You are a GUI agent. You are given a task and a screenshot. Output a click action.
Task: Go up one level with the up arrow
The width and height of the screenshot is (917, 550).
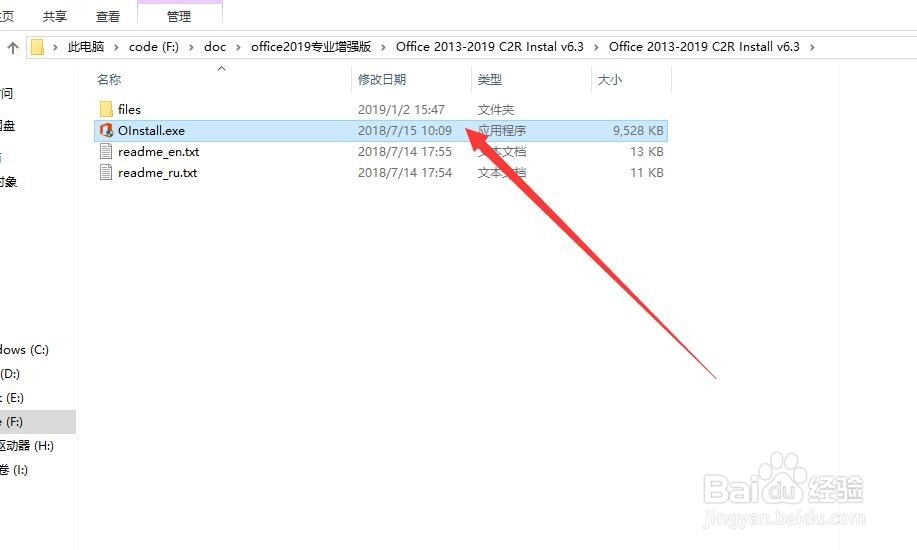tap(13, 47)
